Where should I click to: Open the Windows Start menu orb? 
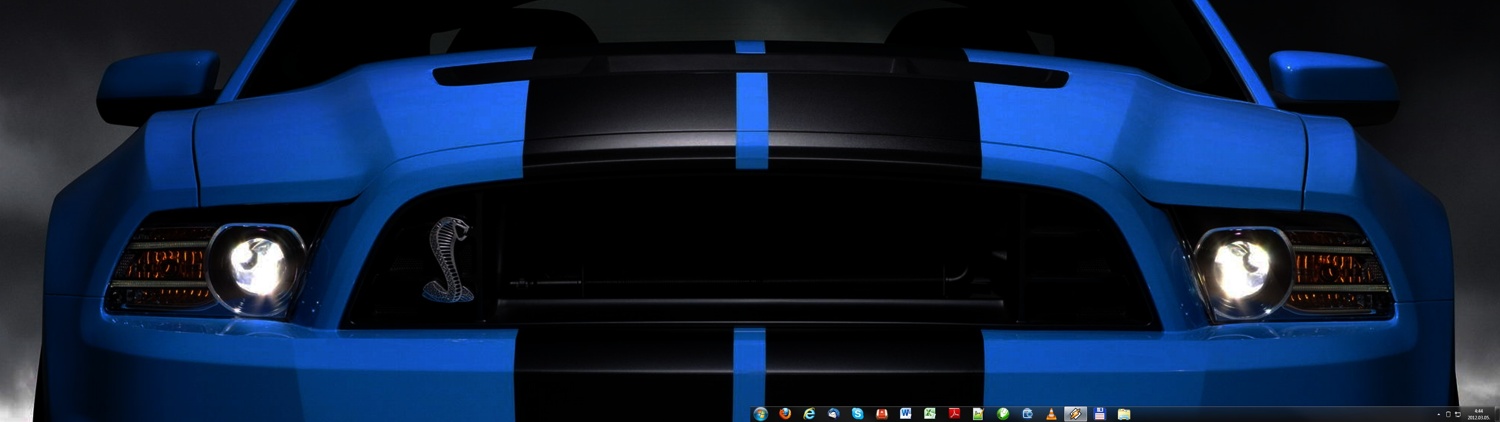[x=761, y=414]
